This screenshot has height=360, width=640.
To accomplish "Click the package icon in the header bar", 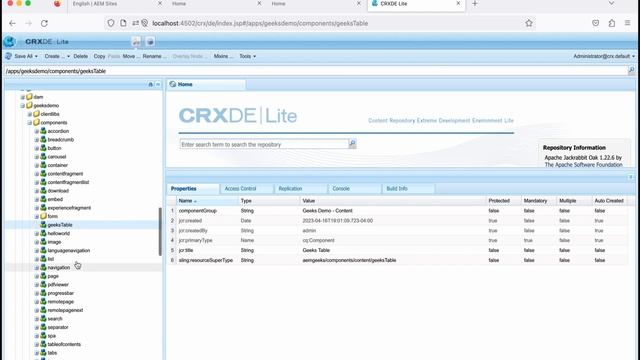I will (150, 42).
